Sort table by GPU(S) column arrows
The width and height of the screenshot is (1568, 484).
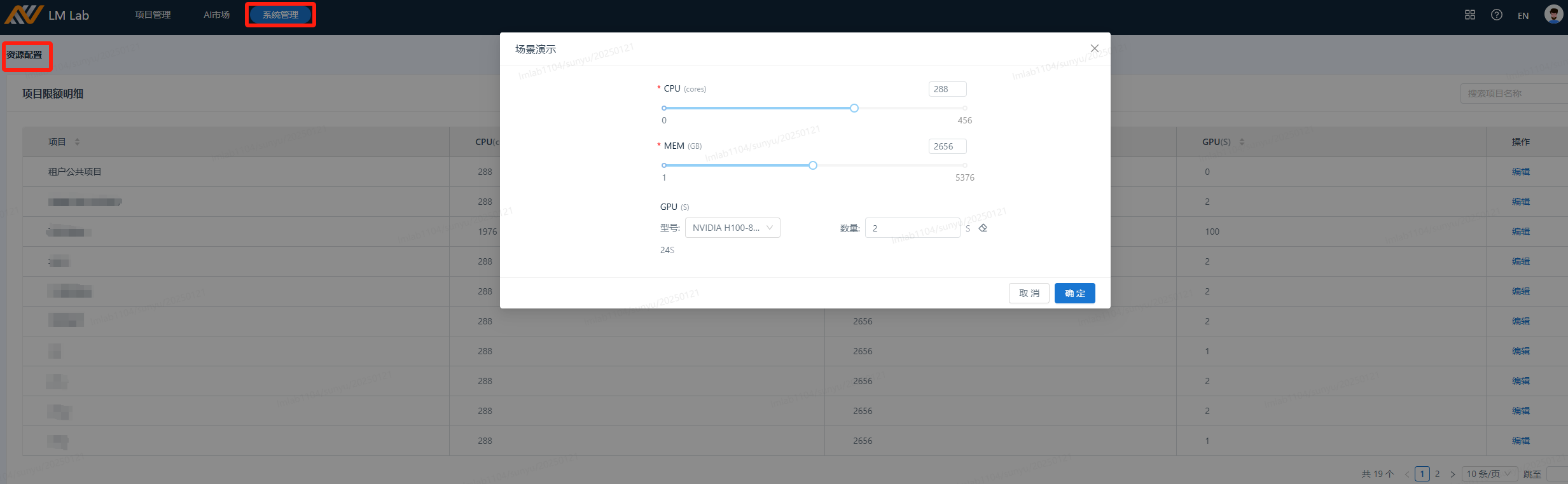1242,142
